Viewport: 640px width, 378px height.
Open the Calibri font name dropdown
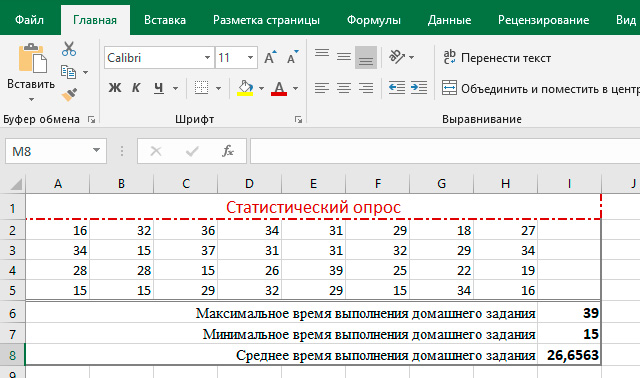point(208,58)
